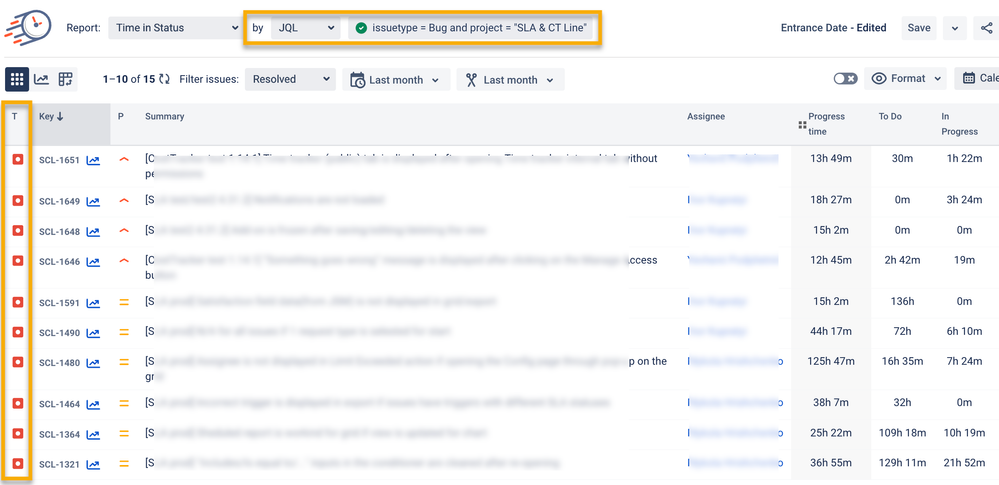Screen dimensions: 999x485
Task: Click the JQL query input field
Action: click(472, 28)
